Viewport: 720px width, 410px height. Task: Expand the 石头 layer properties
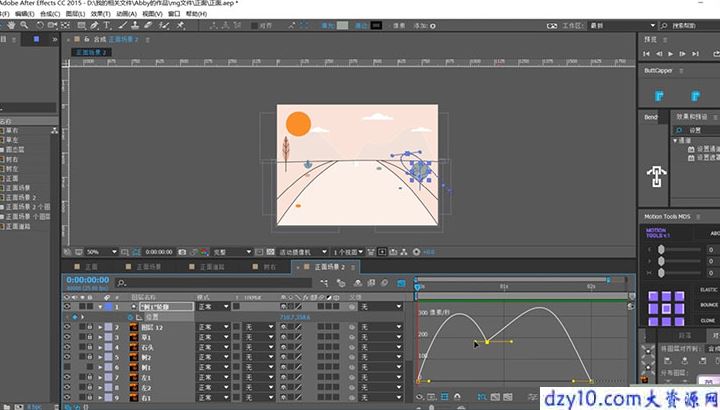pos(100,347)
